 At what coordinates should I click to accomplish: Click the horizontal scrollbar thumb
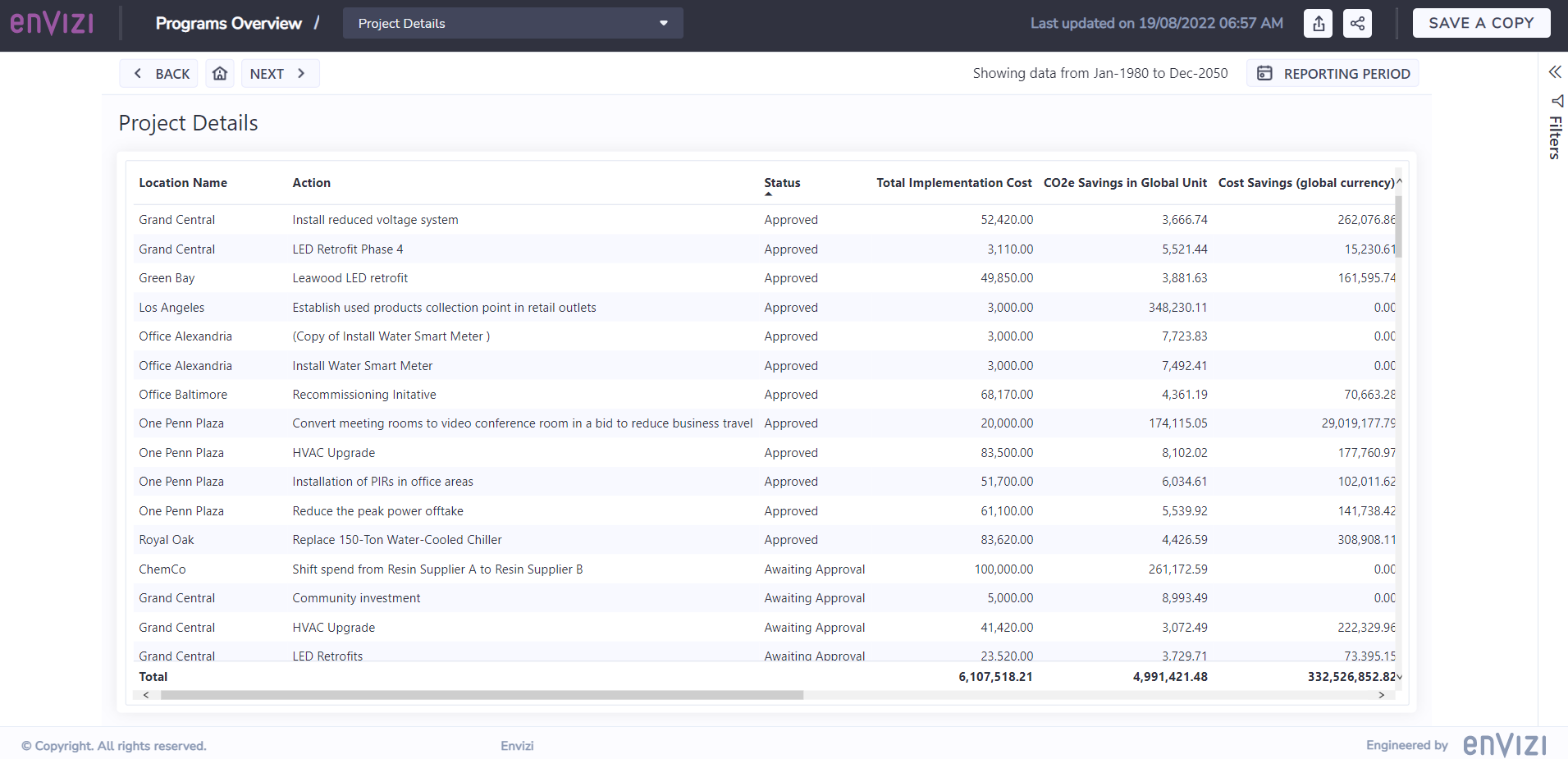coord(482,695)
